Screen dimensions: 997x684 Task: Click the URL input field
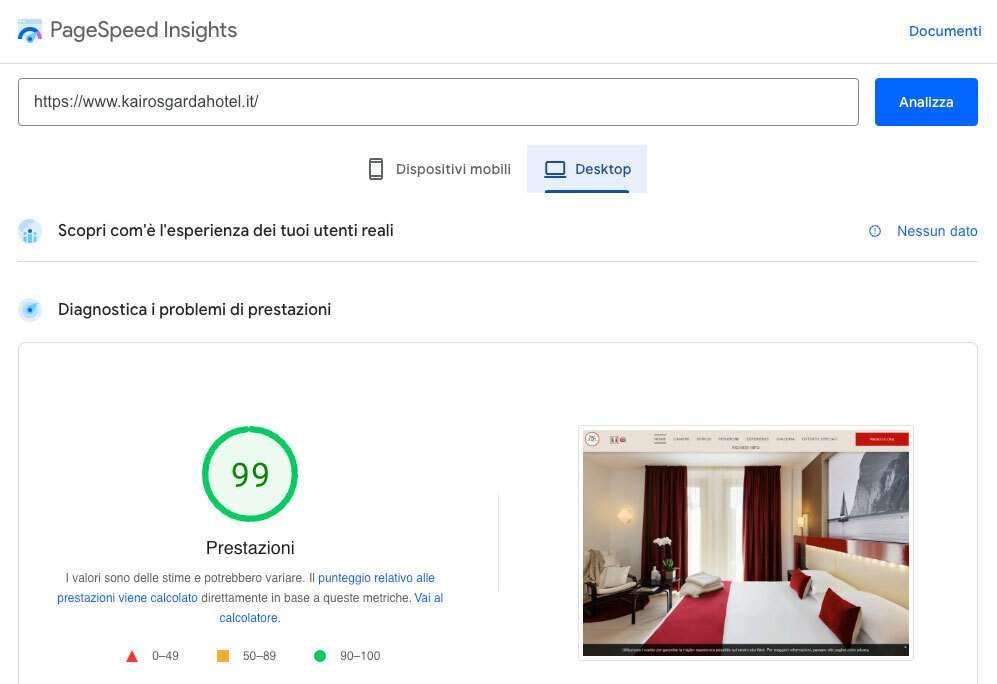click(x=438, y=102)
